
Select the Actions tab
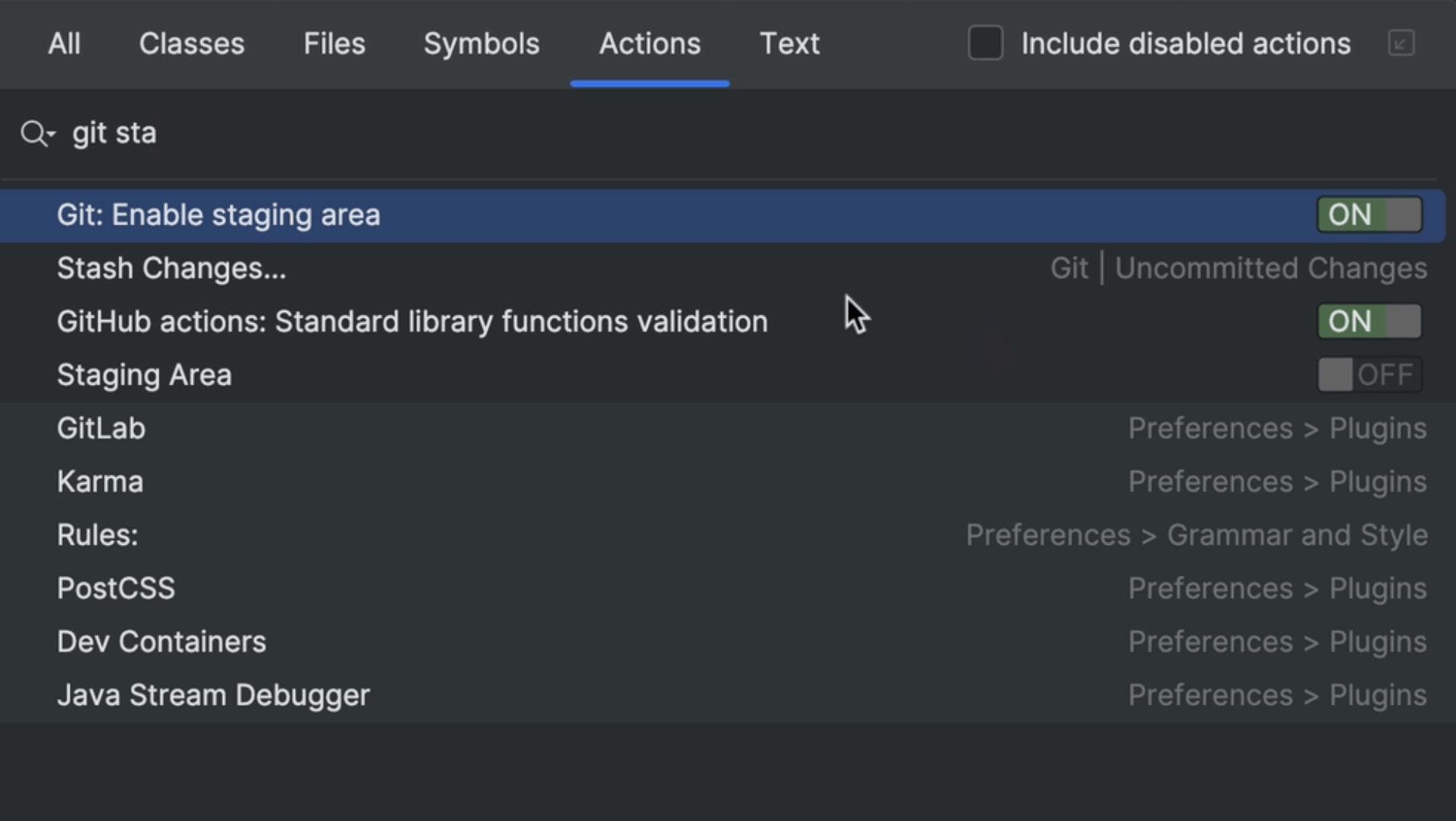(649, 44)
